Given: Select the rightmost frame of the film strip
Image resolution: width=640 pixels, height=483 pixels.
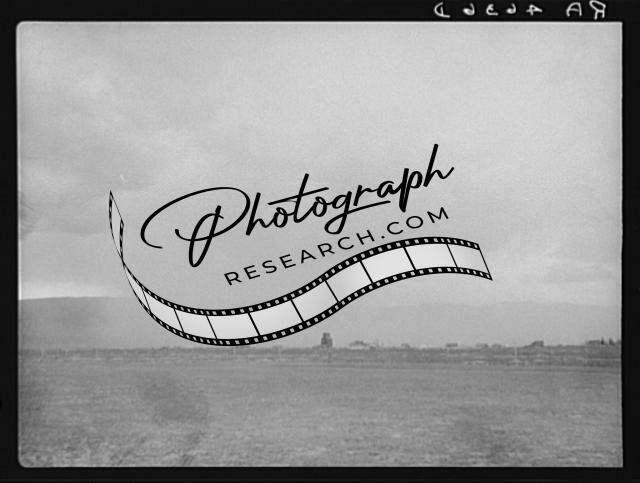Looking at the screenshot, I should tap(468, 257).
